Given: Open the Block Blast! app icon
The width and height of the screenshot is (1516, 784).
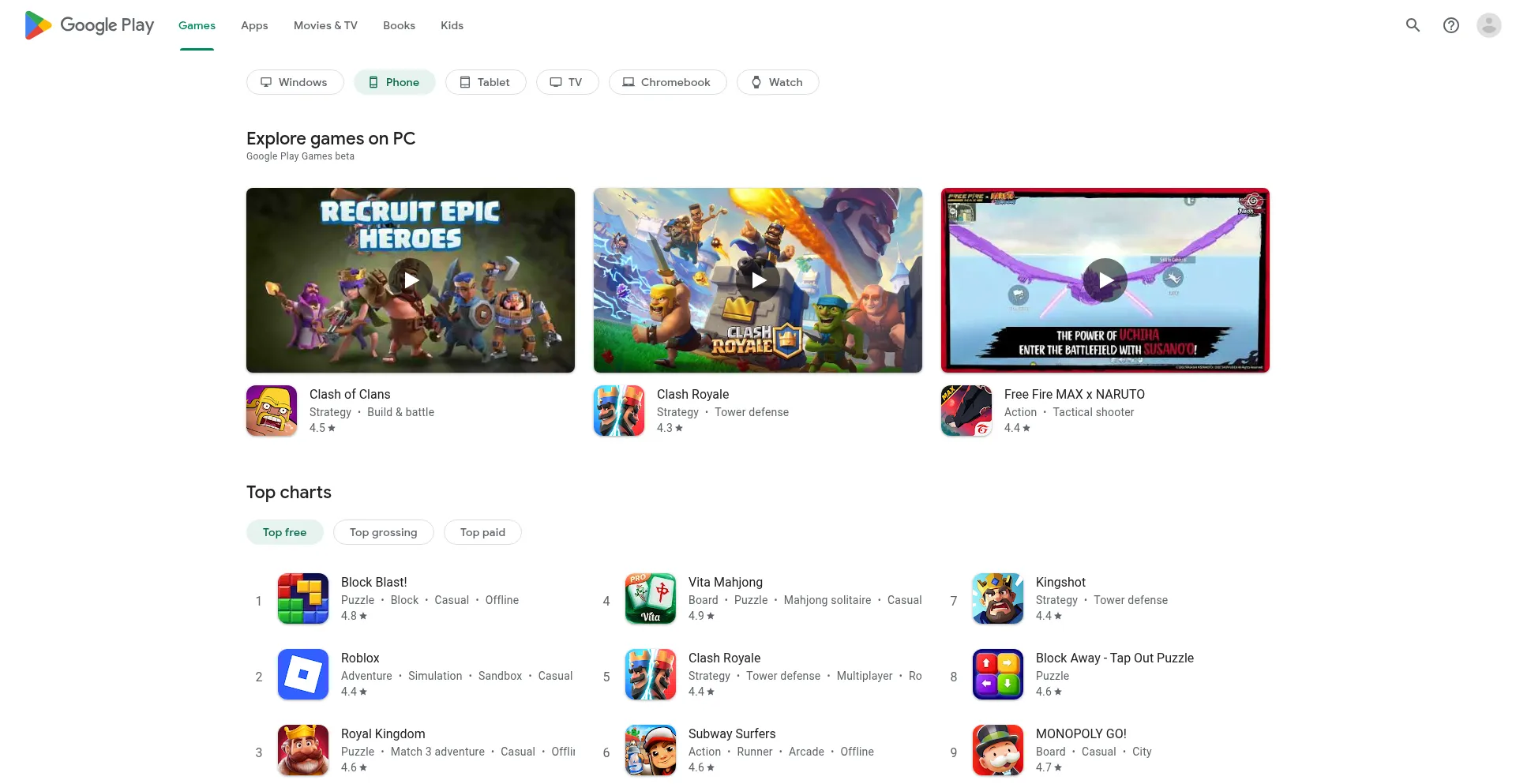Looking at the screenshot, I should point(303,598).
